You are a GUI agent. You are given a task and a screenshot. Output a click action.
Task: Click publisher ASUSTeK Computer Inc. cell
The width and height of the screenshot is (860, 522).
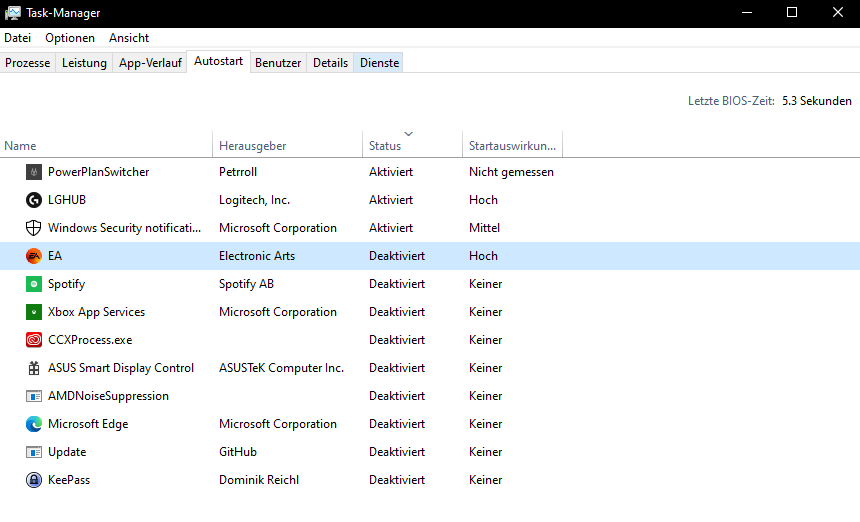281,368
